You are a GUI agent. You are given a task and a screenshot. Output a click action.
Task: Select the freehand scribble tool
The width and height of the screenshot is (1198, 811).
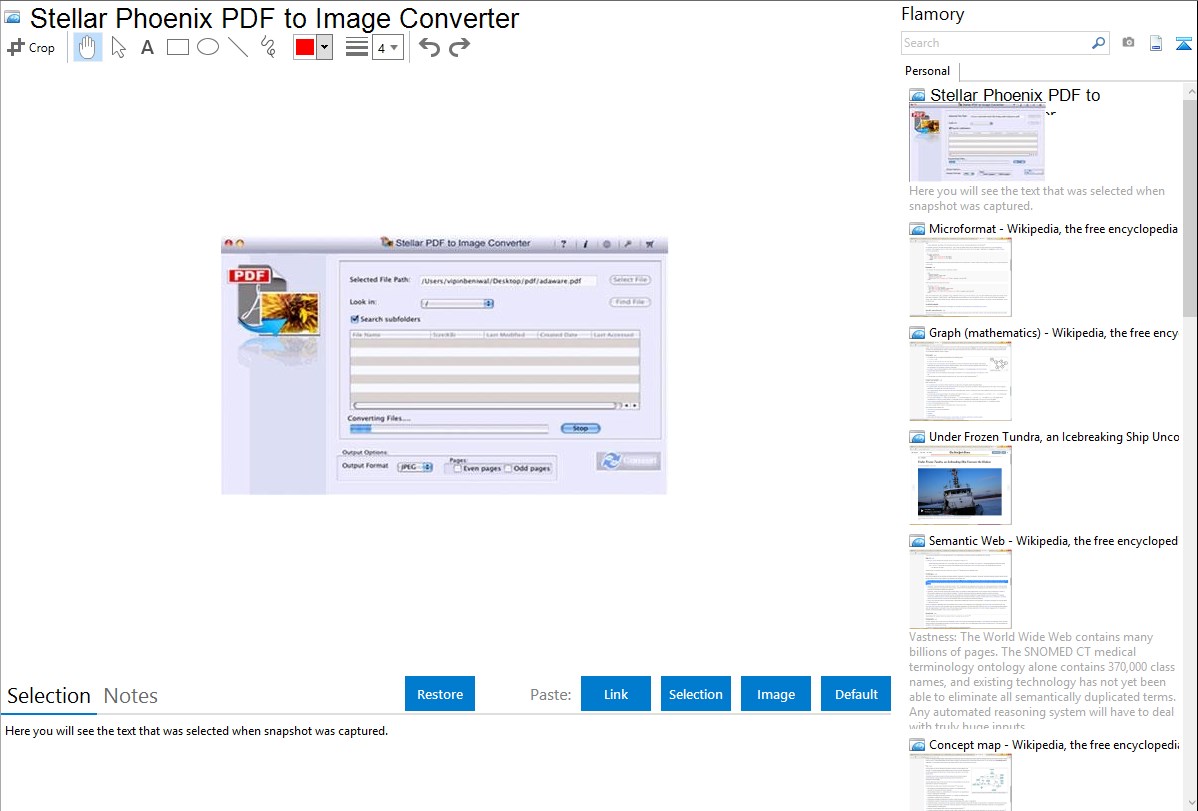[x=268, y=47]
